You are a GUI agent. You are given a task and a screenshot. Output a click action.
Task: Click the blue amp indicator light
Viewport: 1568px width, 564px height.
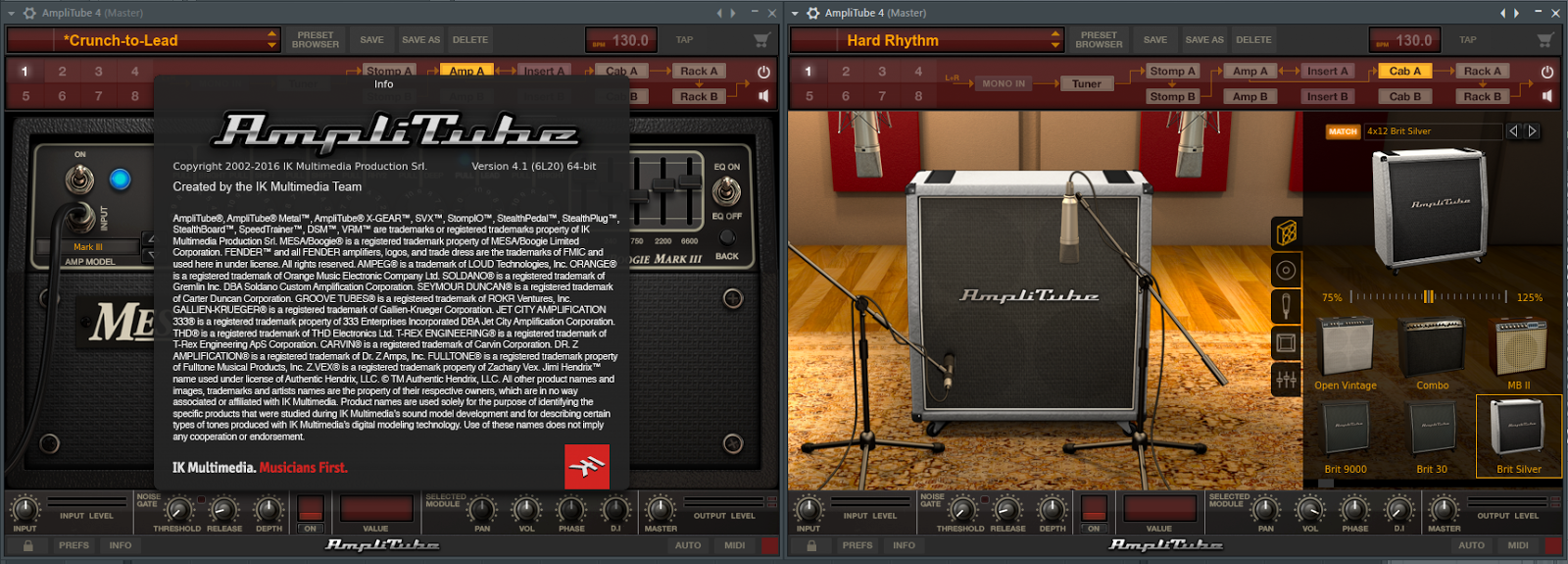[x=120, y=179]
